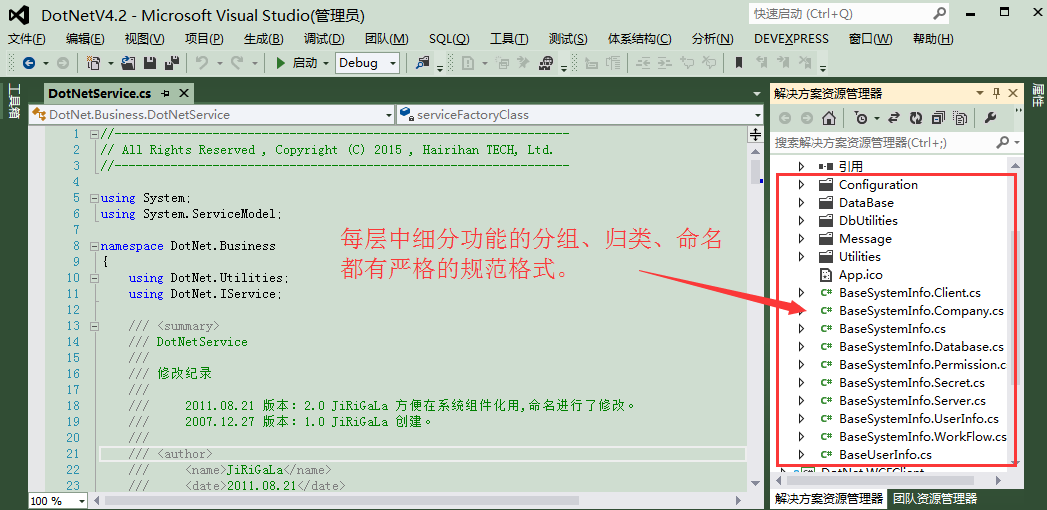Click Sync with Active Document icon
Image resolution: width=1047 pixels, height=510 pixels.
(895, 118)
